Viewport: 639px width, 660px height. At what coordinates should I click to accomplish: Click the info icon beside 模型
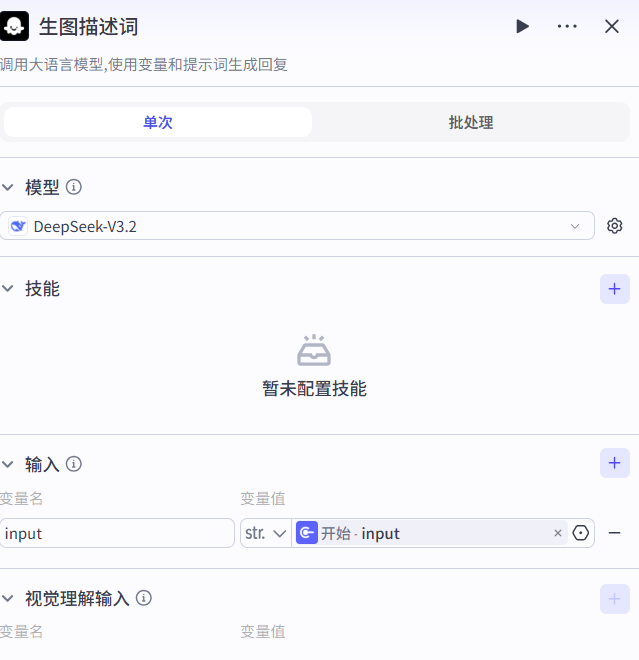74,187
